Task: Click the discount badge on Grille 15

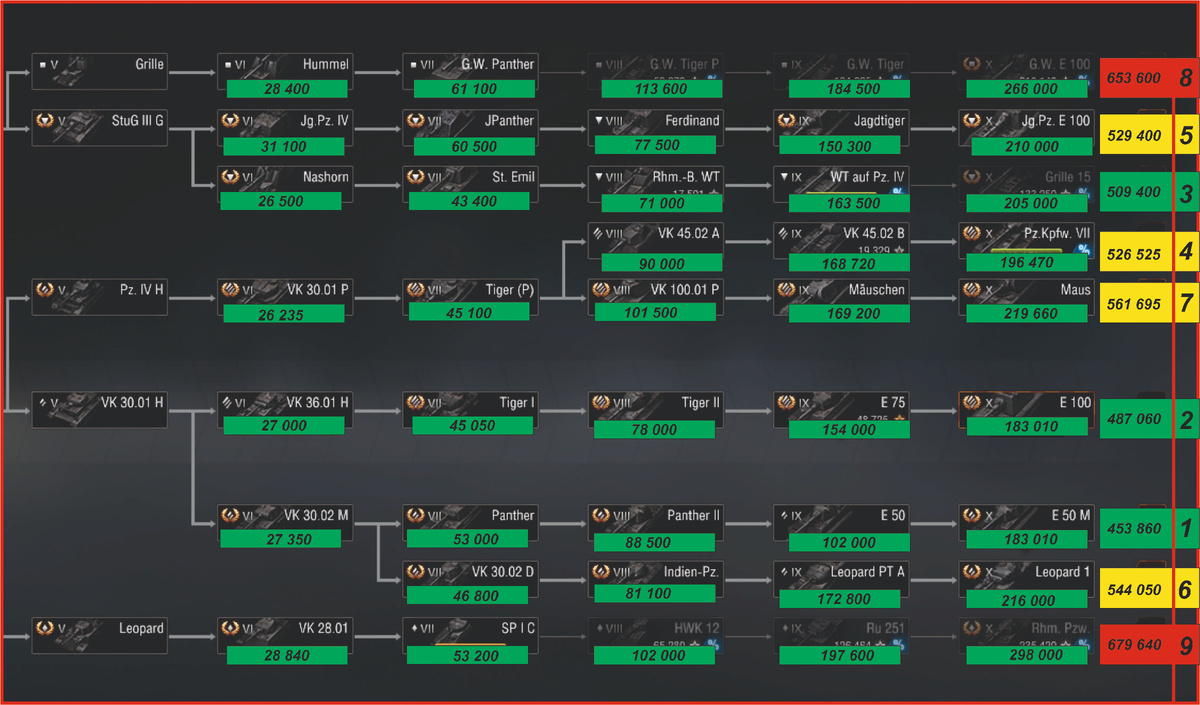Action: 1085,191
